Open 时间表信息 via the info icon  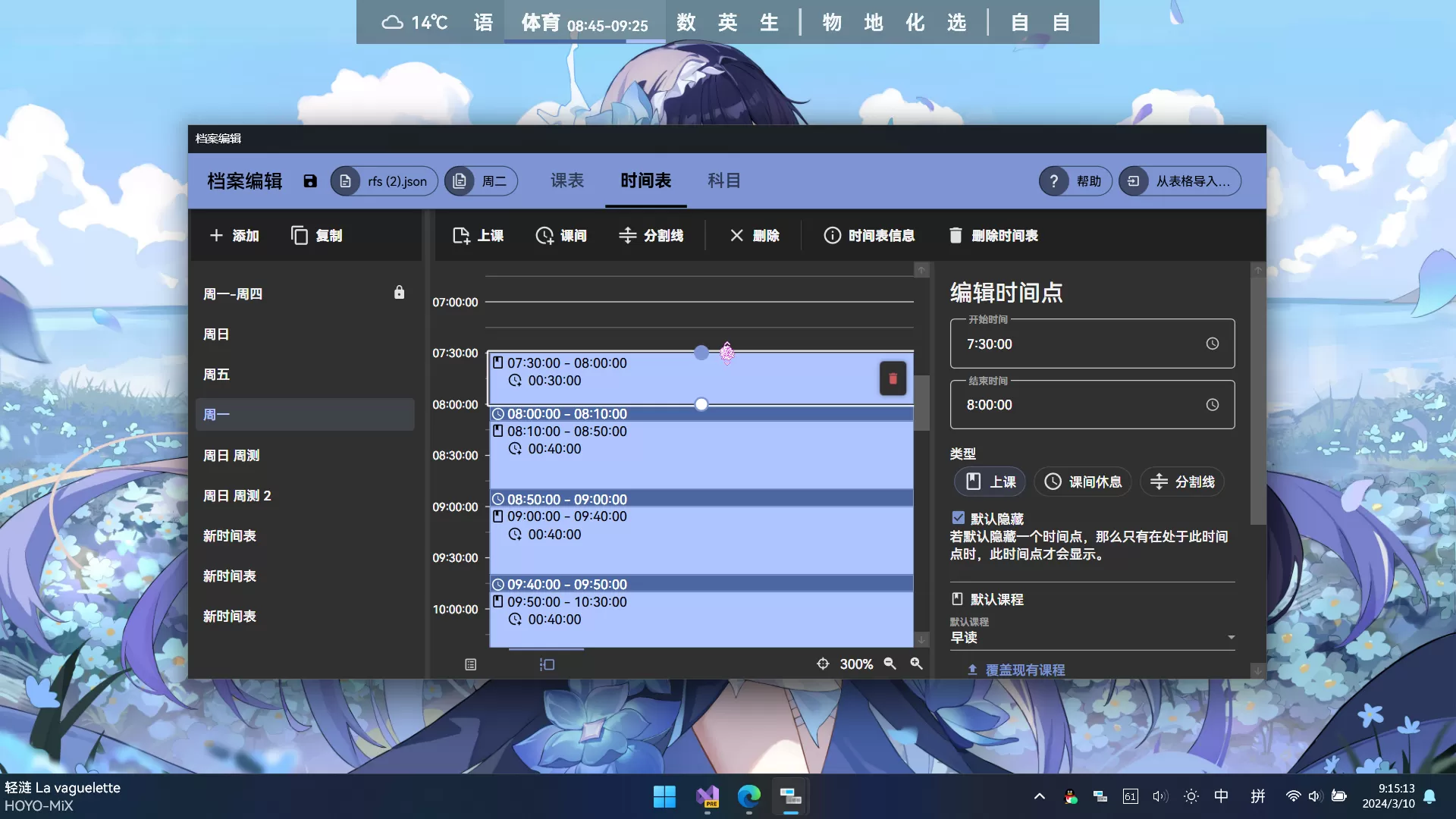tap(869, 235)
